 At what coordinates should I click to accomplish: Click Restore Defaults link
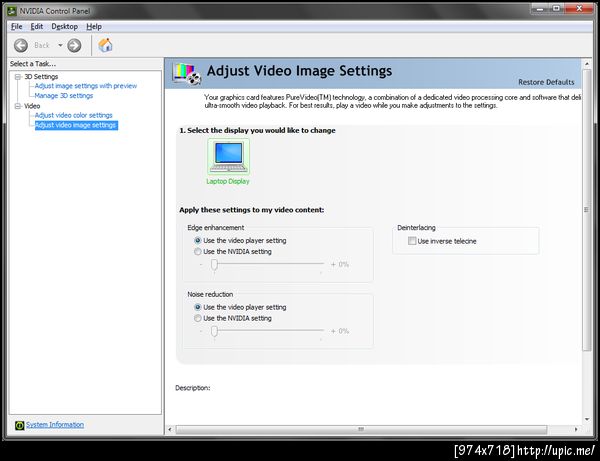[546, 82]
